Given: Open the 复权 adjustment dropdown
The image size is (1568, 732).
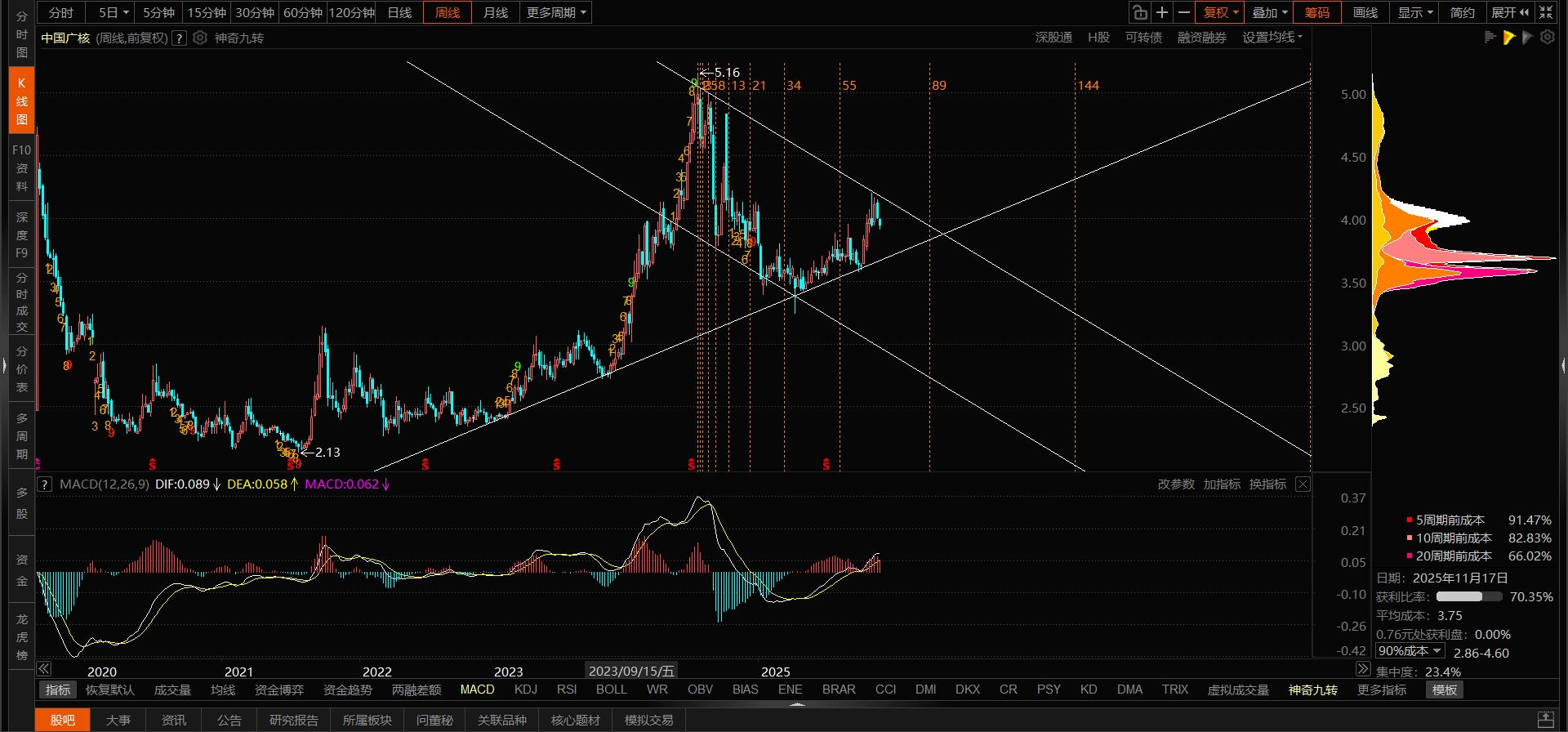Looking at the screenshot, I should 1220,12.
